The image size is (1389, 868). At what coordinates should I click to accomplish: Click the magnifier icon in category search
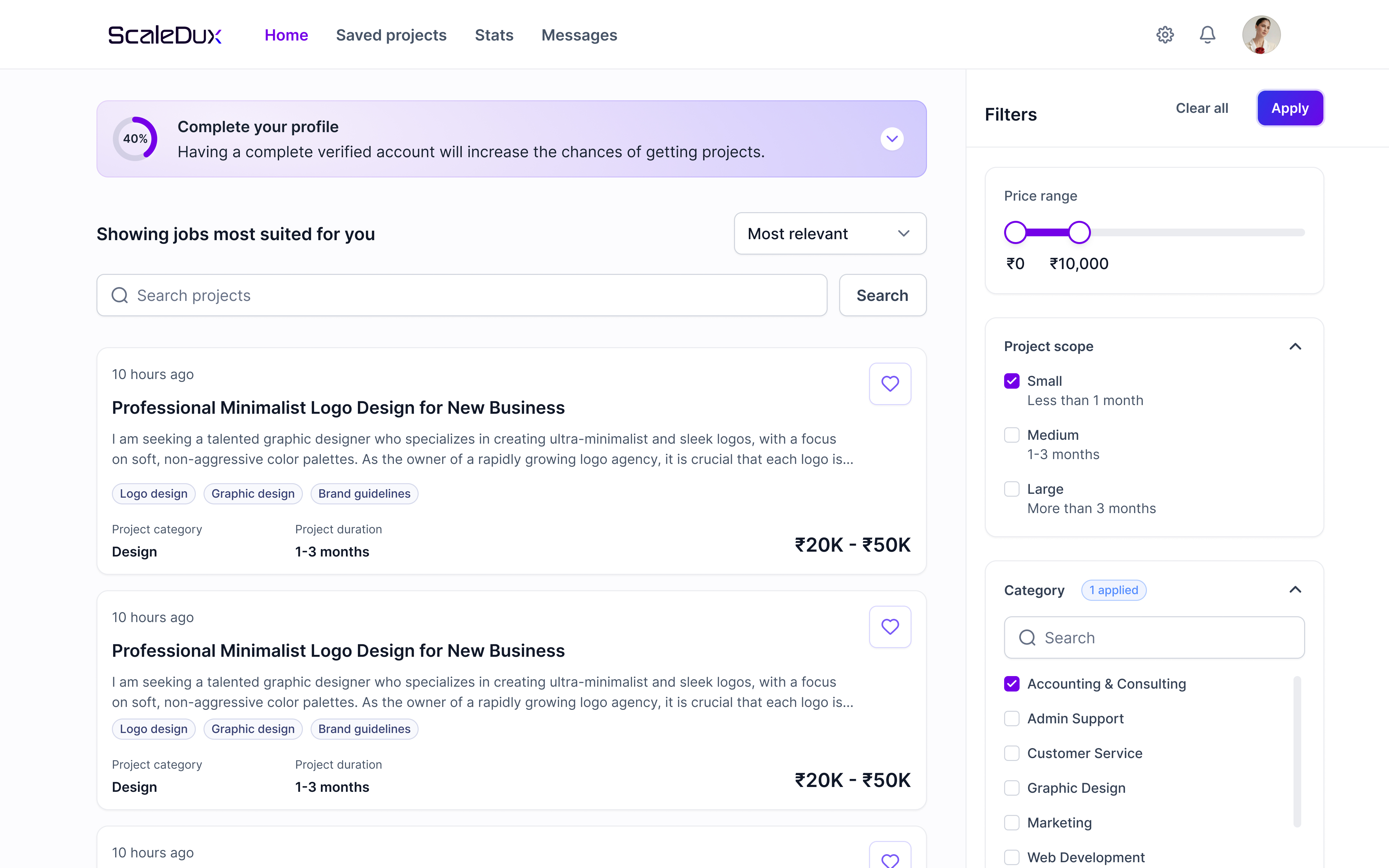pyautogui.click(x=1027, y=638)
